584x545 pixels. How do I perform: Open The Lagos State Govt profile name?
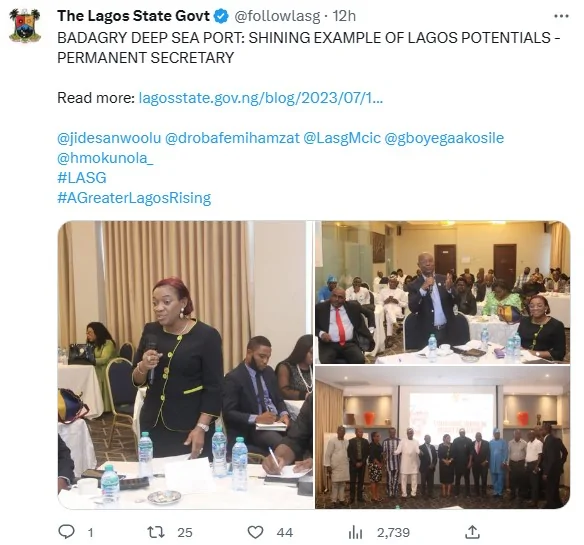[134, 16]
